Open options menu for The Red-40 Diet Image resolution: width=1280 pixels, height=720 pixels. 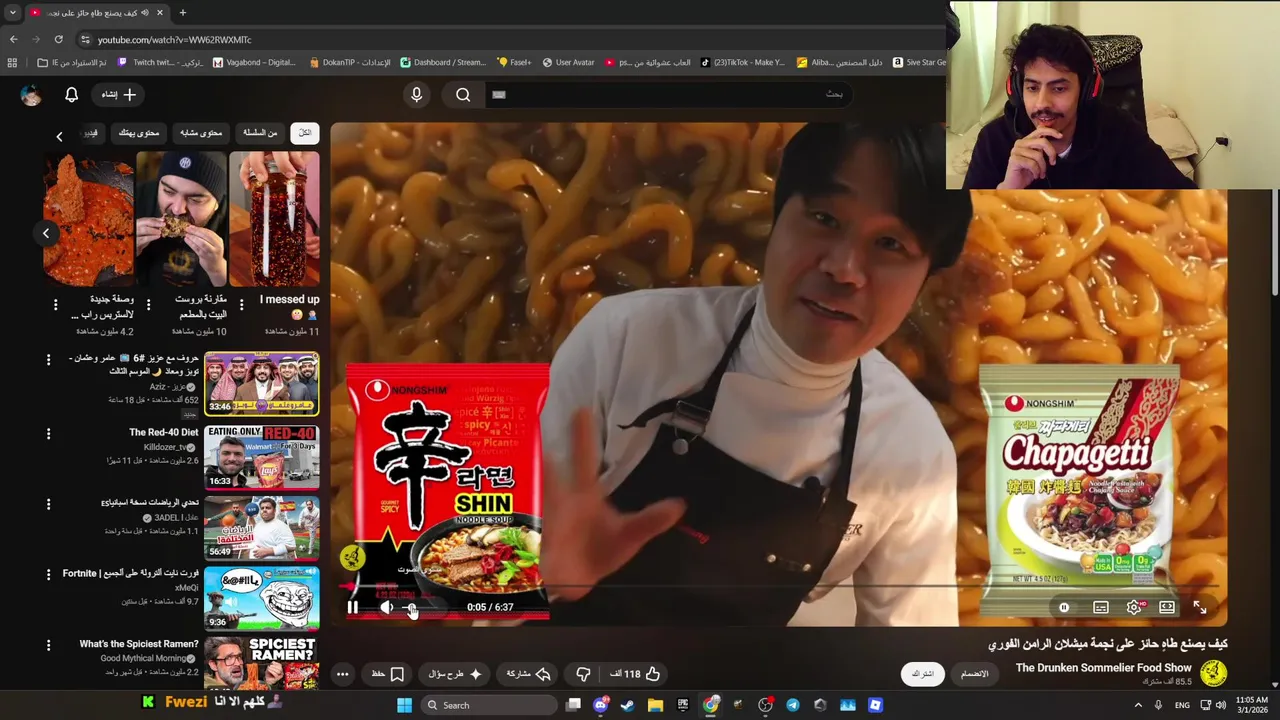point(48,434)
